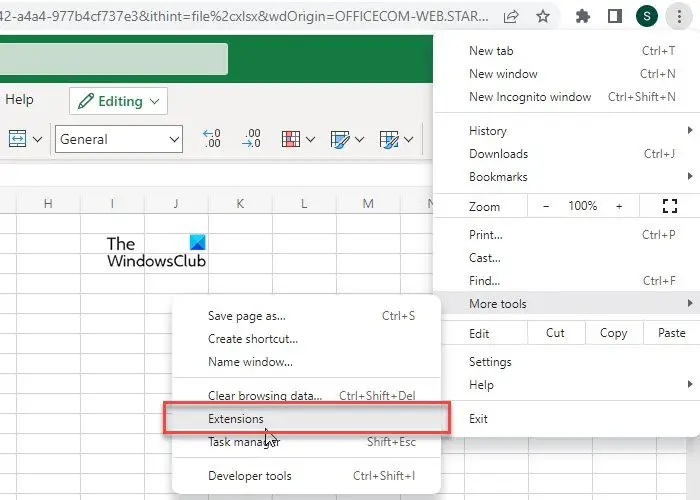The height and width of the screenshot is (500, 700).
Task: Select column J header
Action: 176,204
